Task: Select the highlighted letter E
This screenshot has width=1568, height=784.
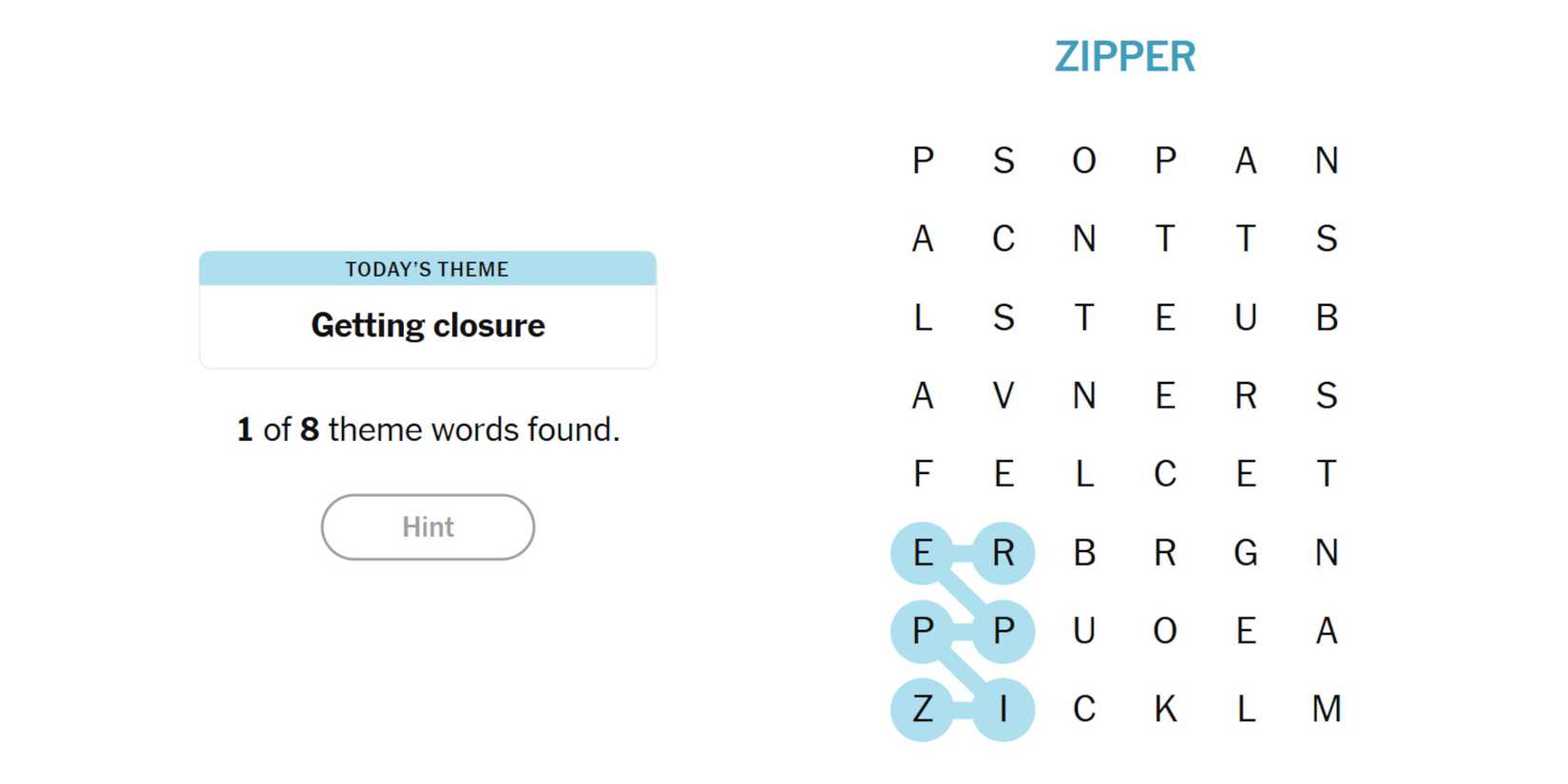Action: coord(922,552)
